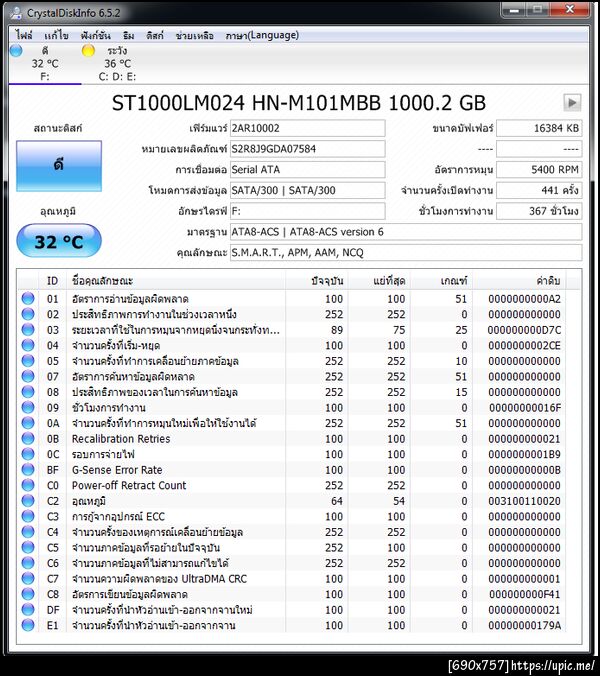Screen dimensions: 600x676
Task: Click the status icon of attribute 01
Action: tap(28, 298)
